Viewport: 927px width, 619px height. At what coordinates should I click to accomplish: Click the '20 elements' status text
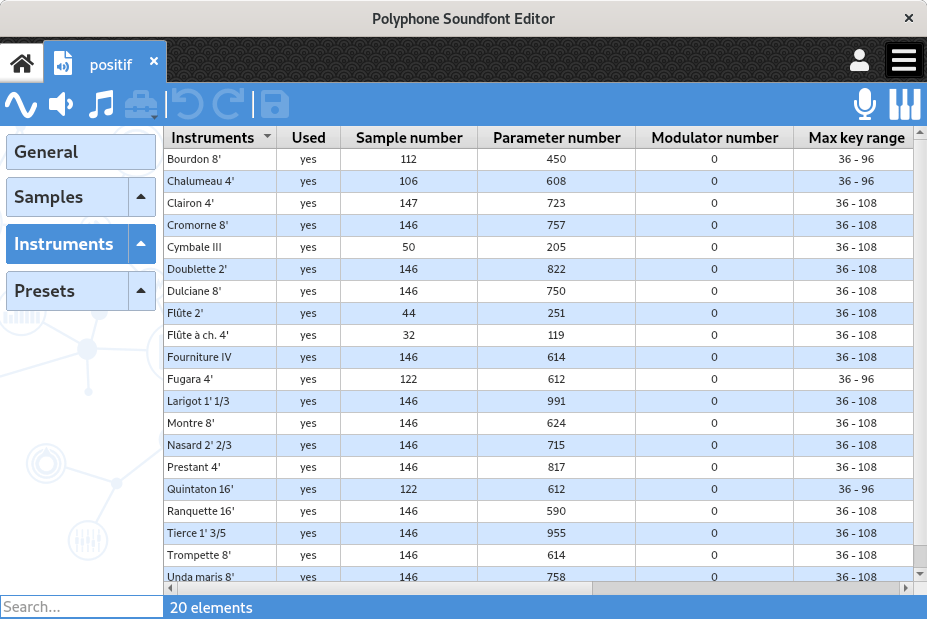click(211, 608)
